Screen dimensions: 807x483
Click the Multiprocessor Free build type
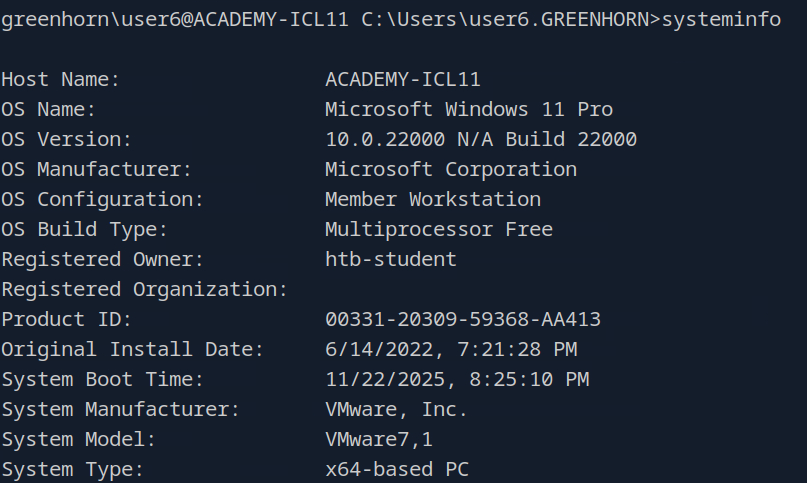pos(439,229)
